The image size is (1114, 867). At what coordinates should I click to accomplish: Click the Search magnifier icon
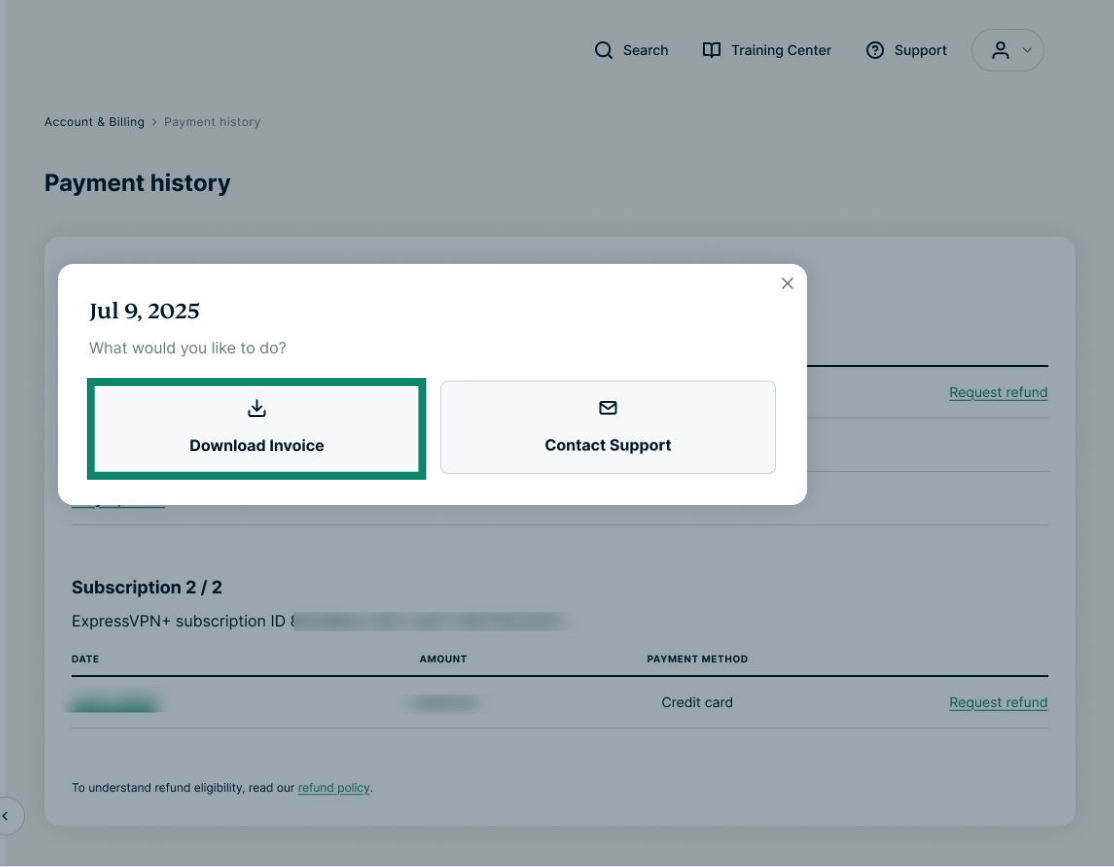point(603,50)
